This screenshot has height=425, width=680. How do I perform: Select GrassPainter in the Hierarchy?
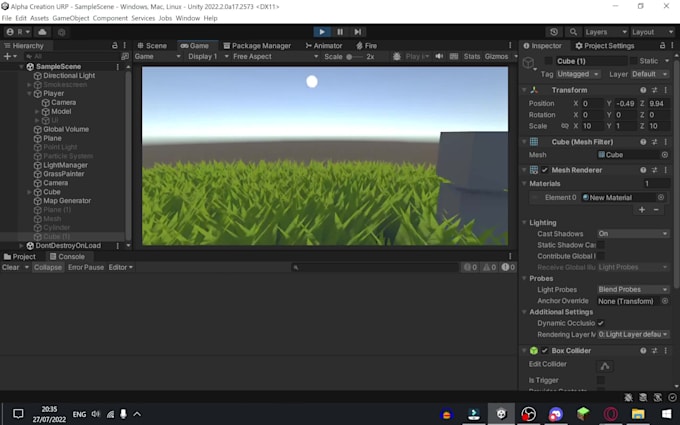(x=64, y=174)
